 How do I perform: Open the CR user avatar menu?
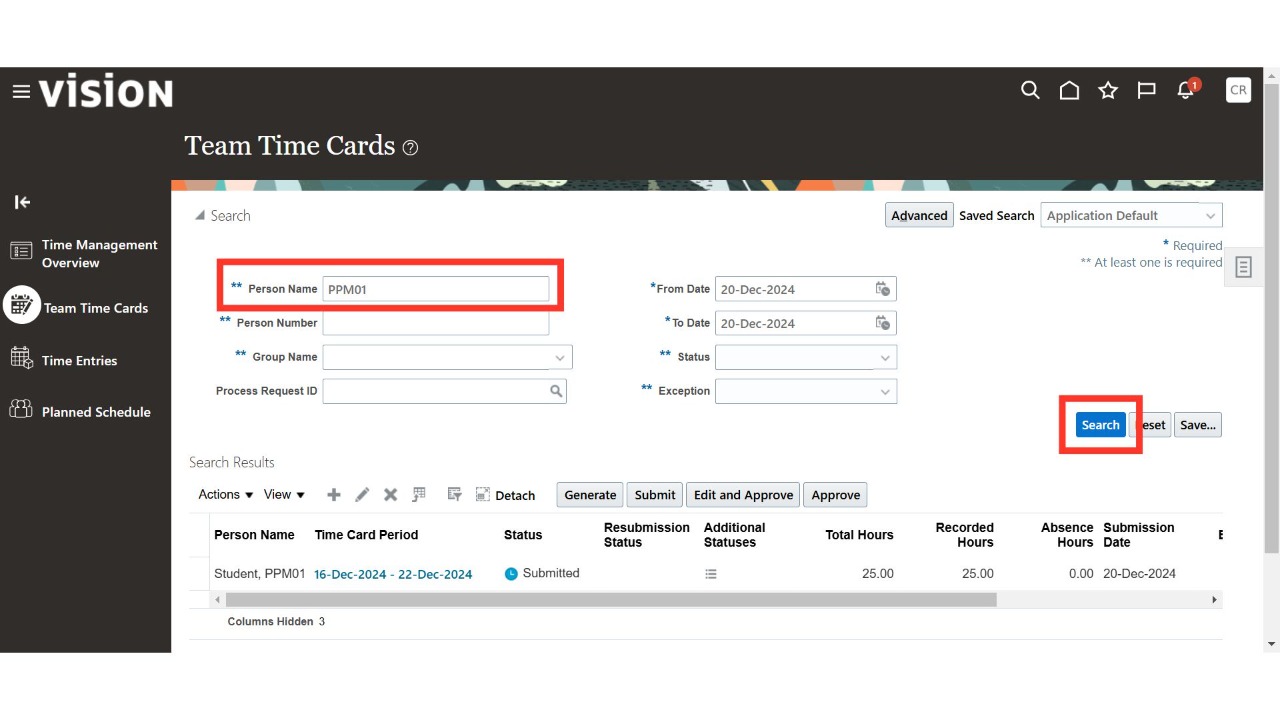click(1238, 90)
